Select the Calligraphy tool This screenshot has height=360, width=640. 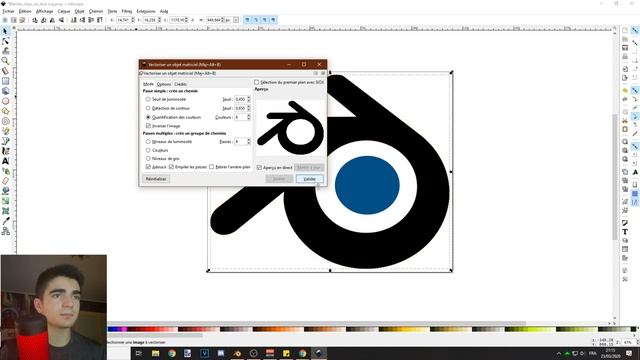pyautogui.click(x=5, y=151)
